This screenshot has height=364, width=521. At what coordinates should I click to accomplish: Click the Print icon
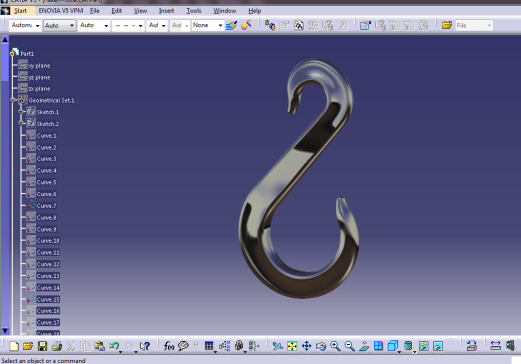click(x=57, y=346)
